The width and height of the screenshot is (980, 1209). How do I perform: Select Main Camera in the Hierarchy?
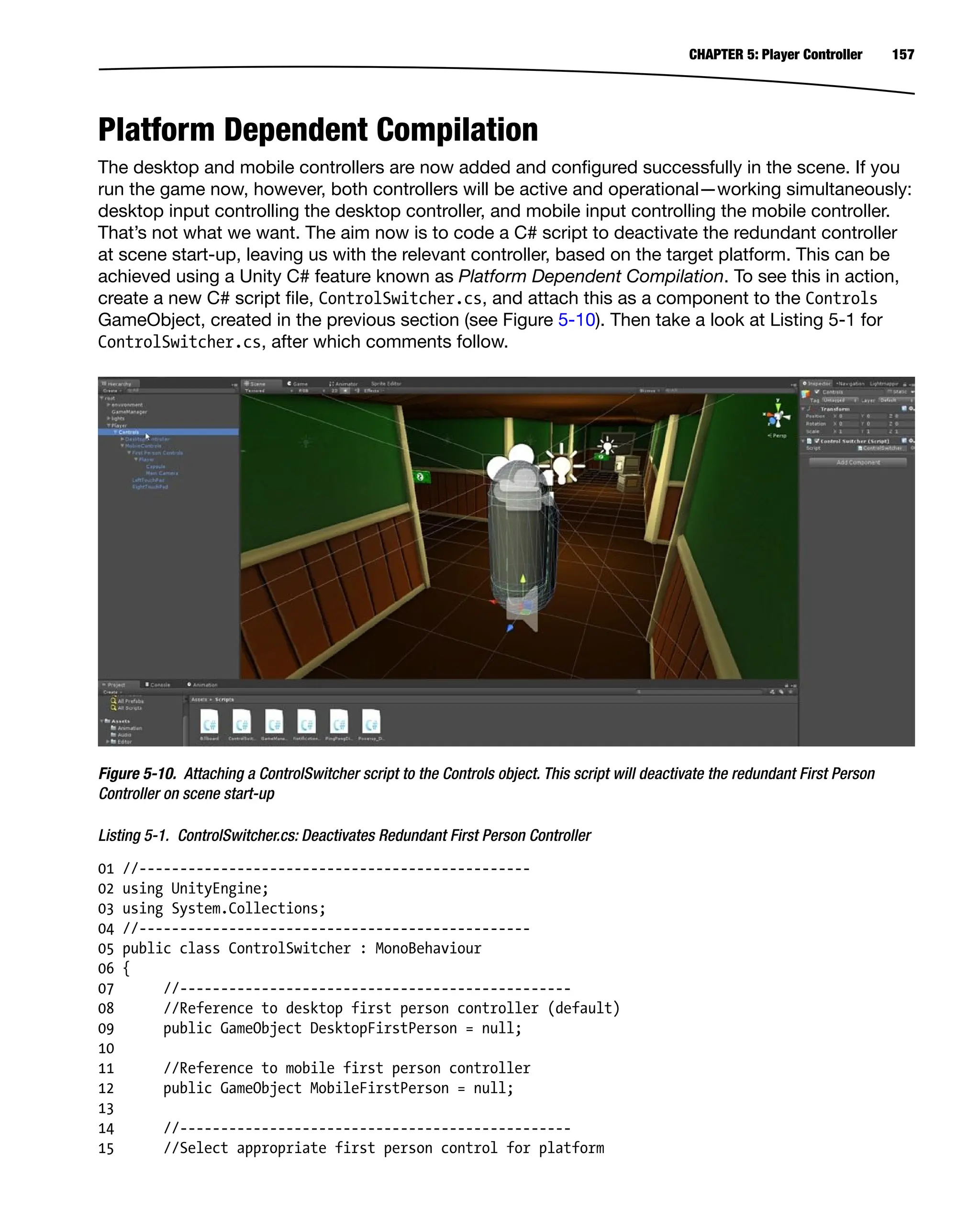pos(162,473)
